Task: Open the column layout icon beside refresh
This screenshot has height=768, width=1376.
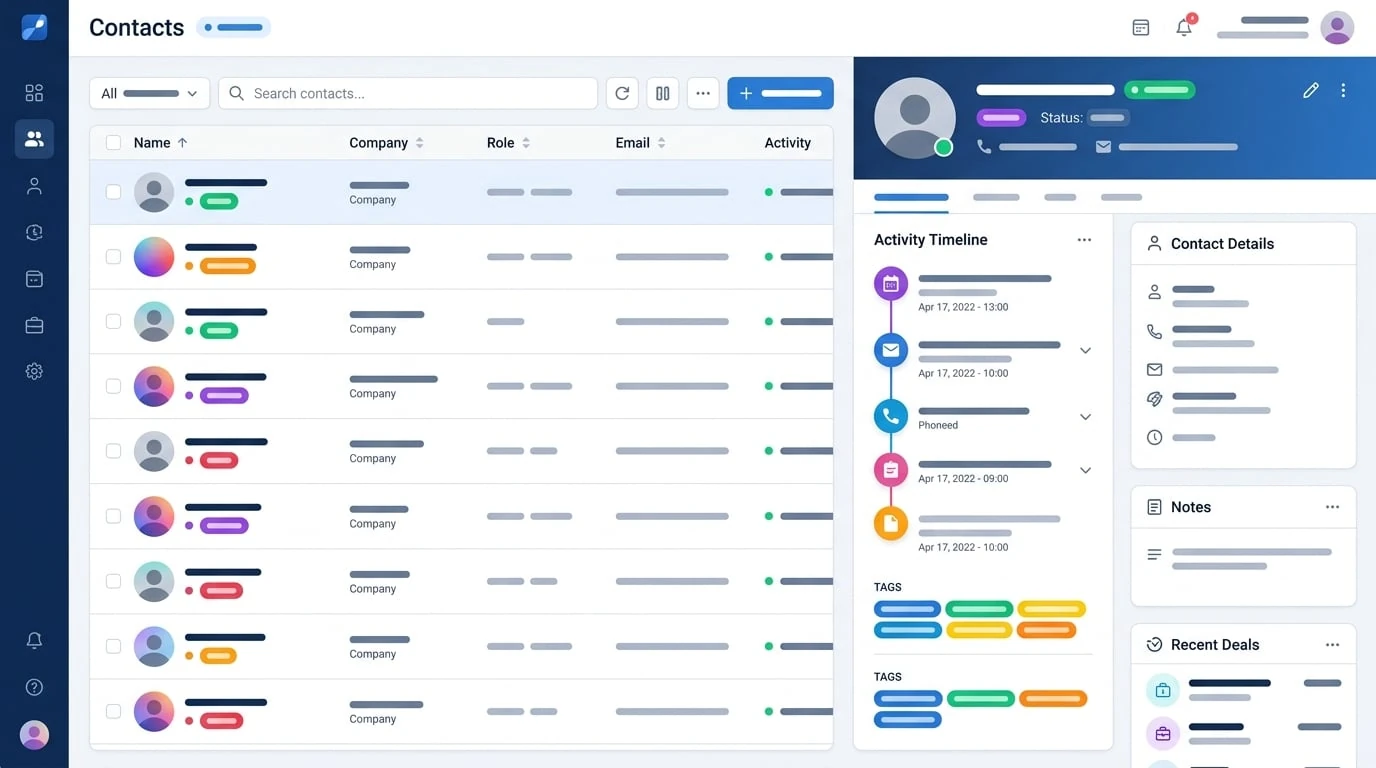Action: tap(663, 93)
